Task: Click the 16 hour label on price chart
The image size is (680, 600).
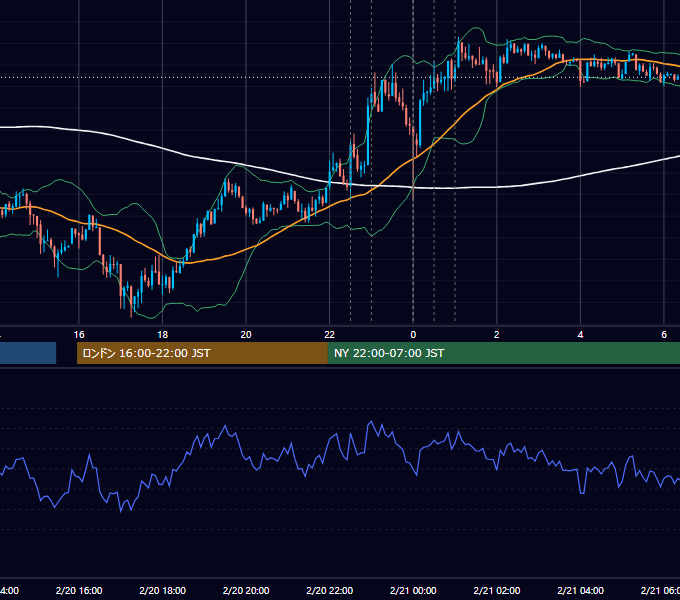Action: [x=79, y=335]
